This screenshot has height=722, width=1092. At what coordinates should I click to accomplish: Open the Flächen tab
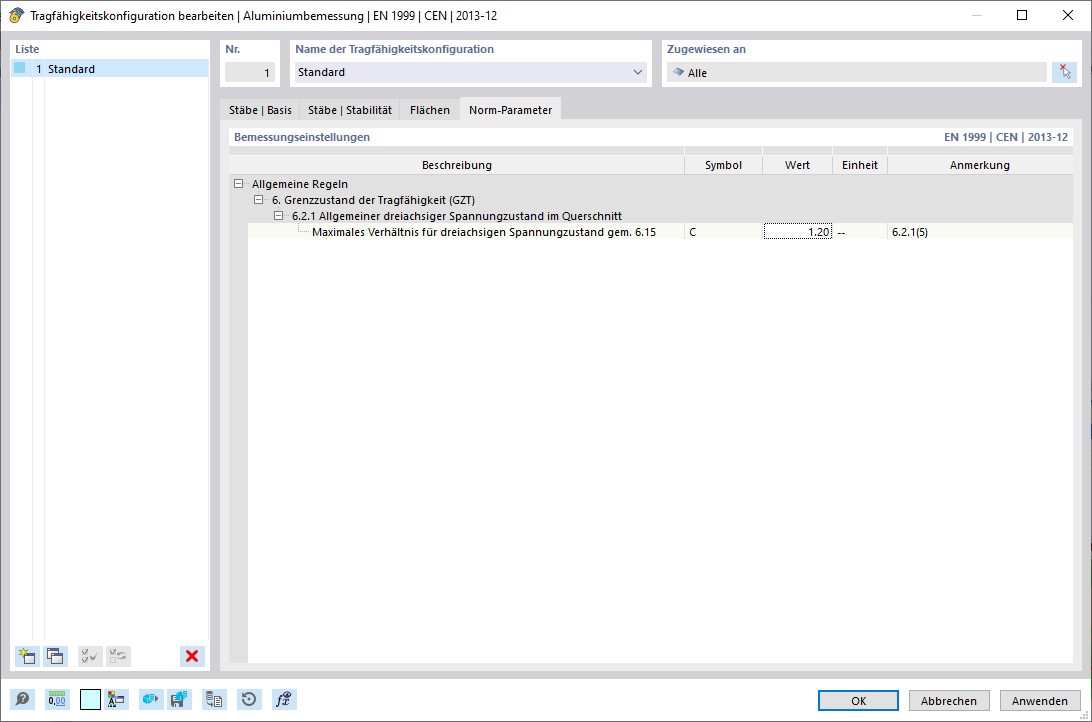(428, 110)
